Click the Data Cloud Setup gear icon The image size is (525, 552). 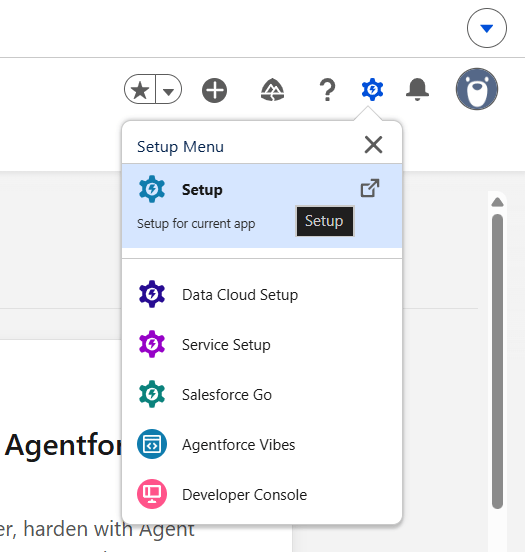152,294
